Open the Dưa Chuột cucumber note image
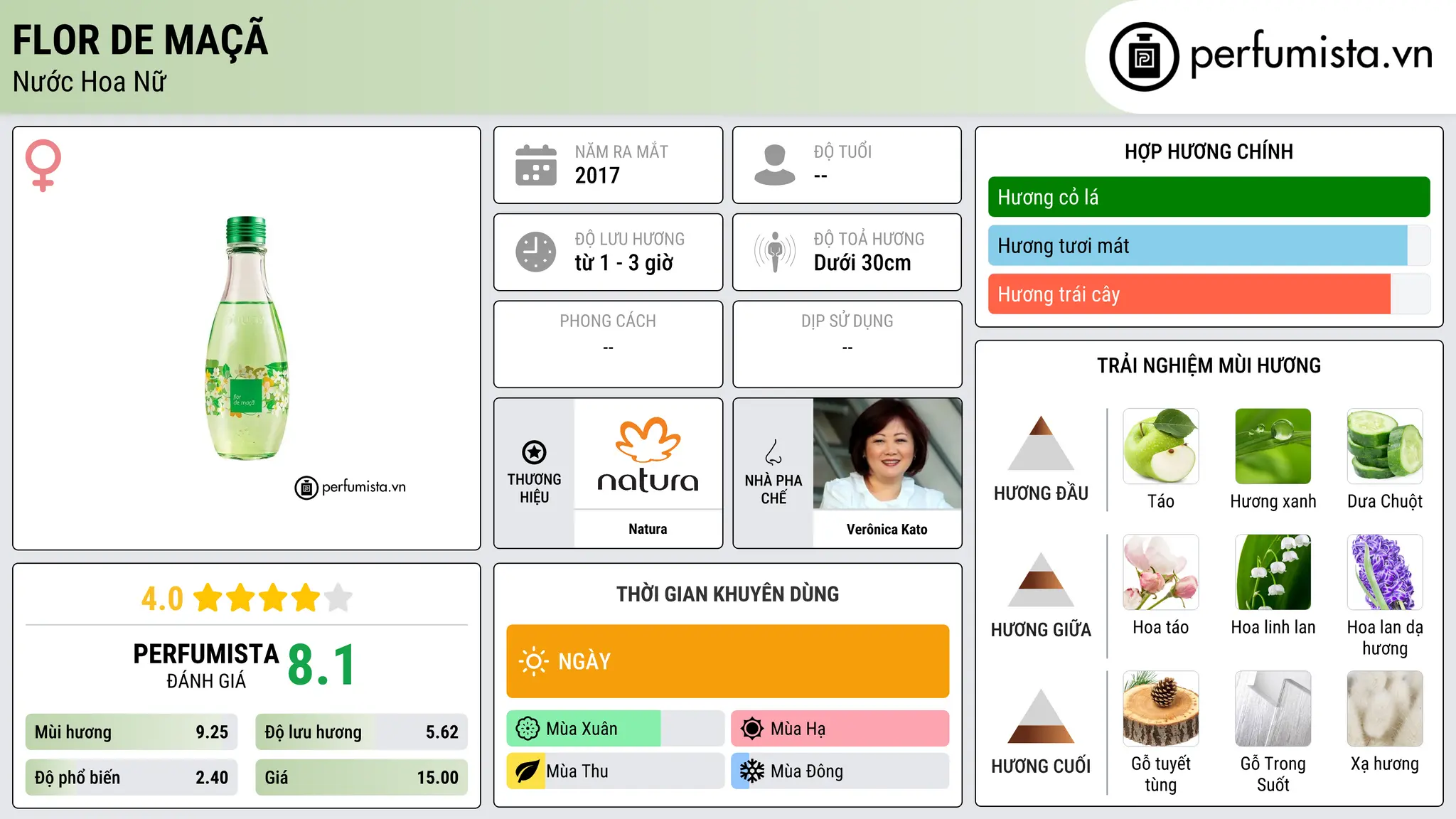1456x819 pixels. click(1385, 446)
